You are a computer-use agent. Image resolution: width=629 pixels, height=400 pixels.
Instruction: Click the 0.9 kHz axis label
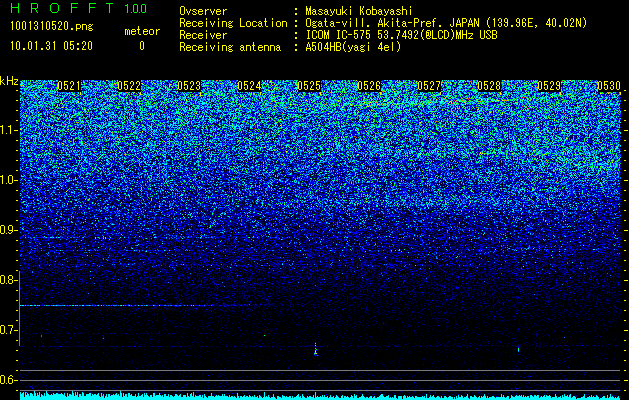(x=8, y=230)
